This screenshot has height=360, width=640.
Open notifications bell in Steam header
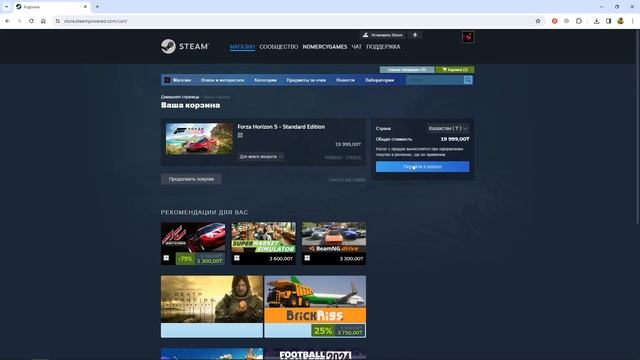tap(415, 35)
